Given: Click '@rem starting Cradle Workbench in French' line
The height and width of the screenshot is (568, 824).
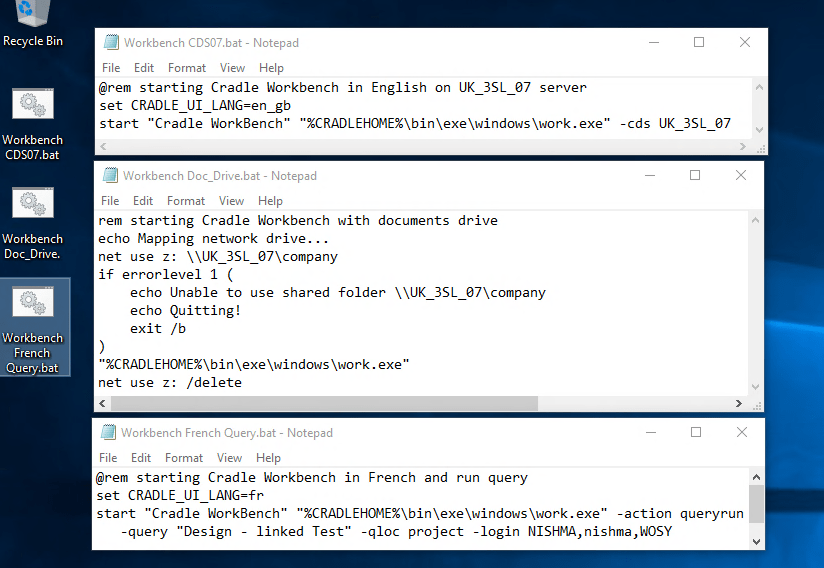Looking at the screenshot, I should click(x=312, y=478).
